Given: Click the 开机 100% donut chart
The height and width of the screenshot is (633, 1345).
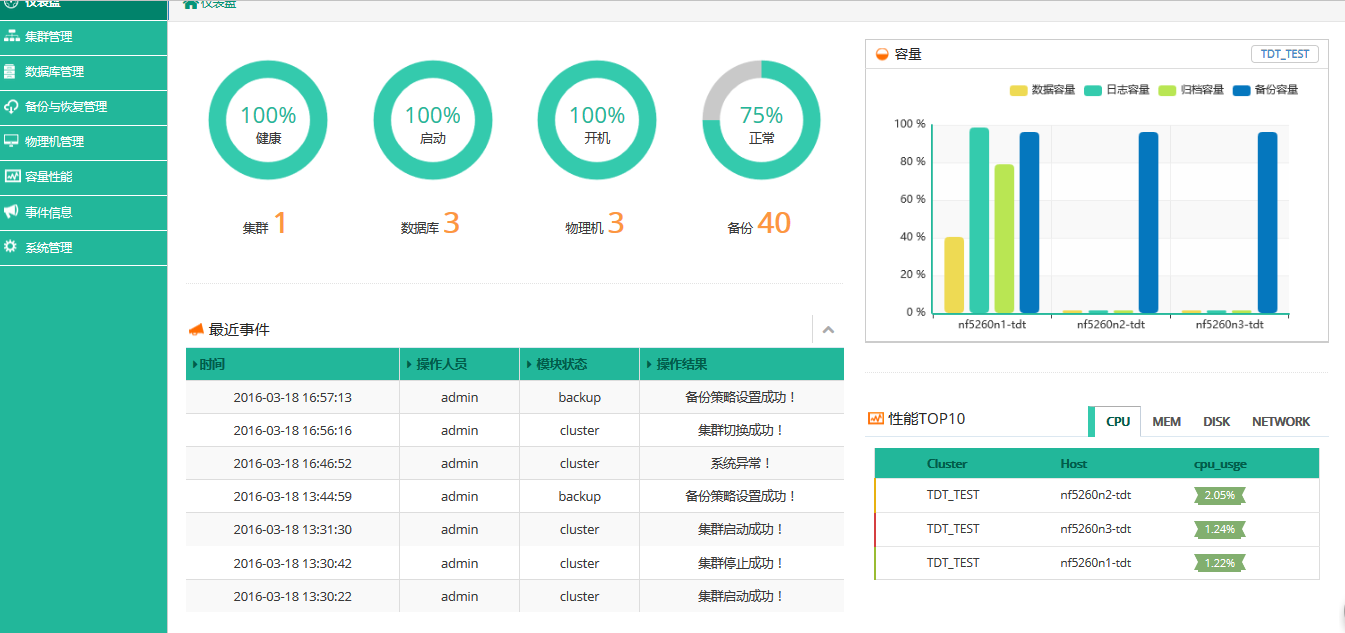Looking at the screenshot, I should click(597, 120).
